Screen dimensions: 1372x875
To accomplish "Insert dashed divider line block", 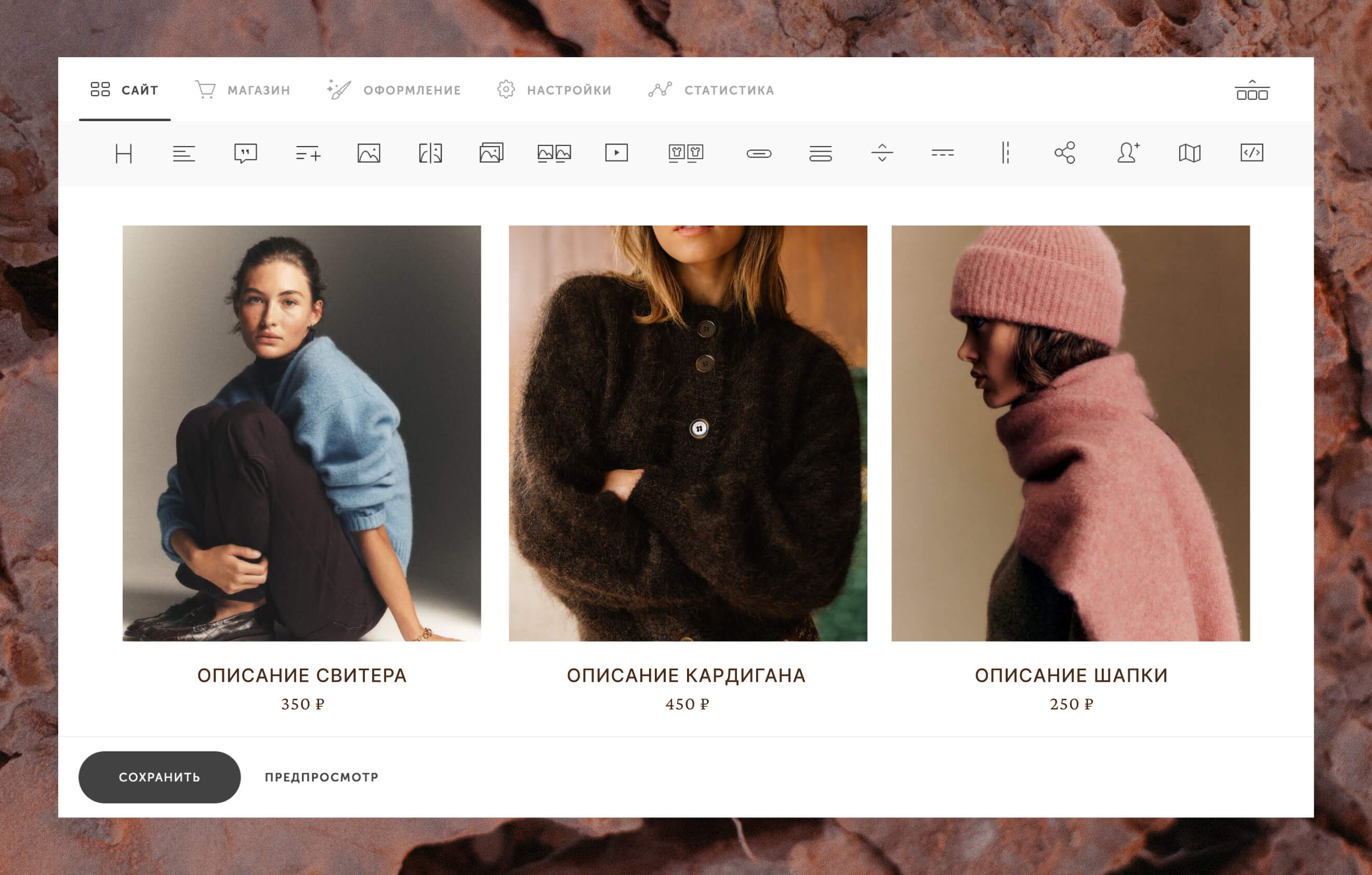I will (x=942, y=153).
